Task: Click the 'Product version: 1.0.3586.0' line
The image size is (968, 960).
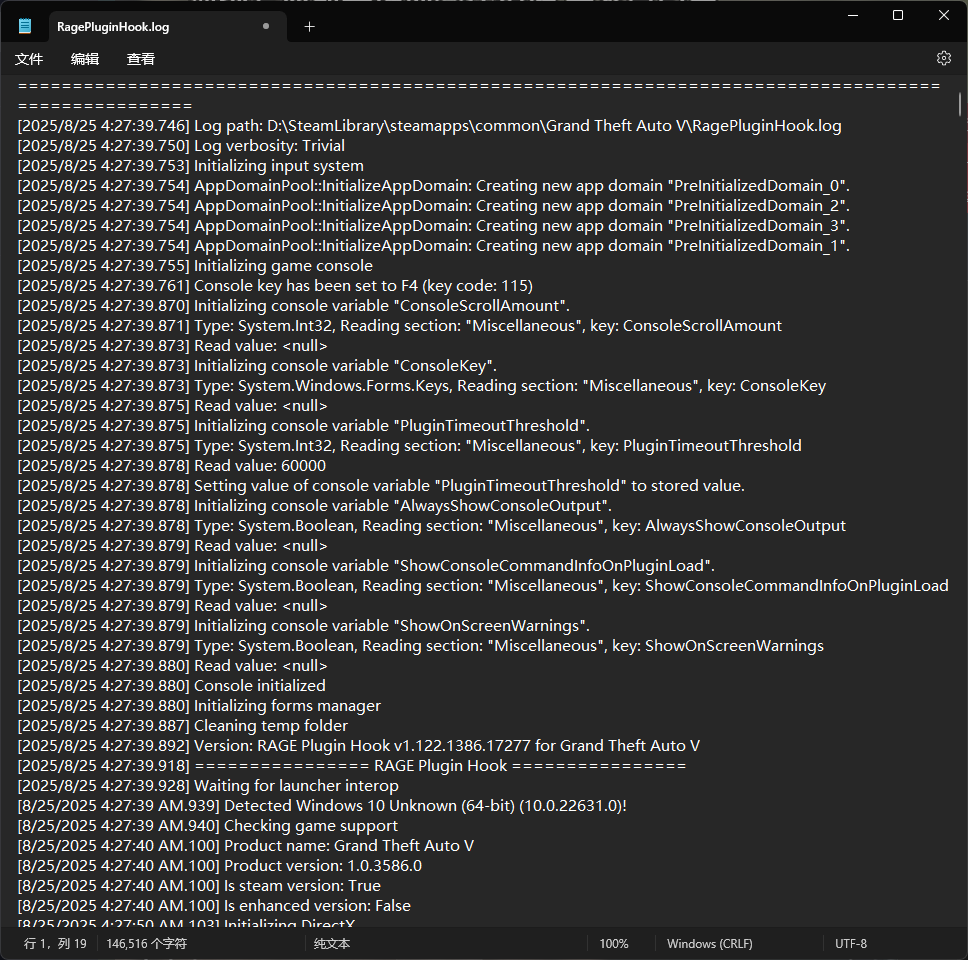Action: coord(220,866)
